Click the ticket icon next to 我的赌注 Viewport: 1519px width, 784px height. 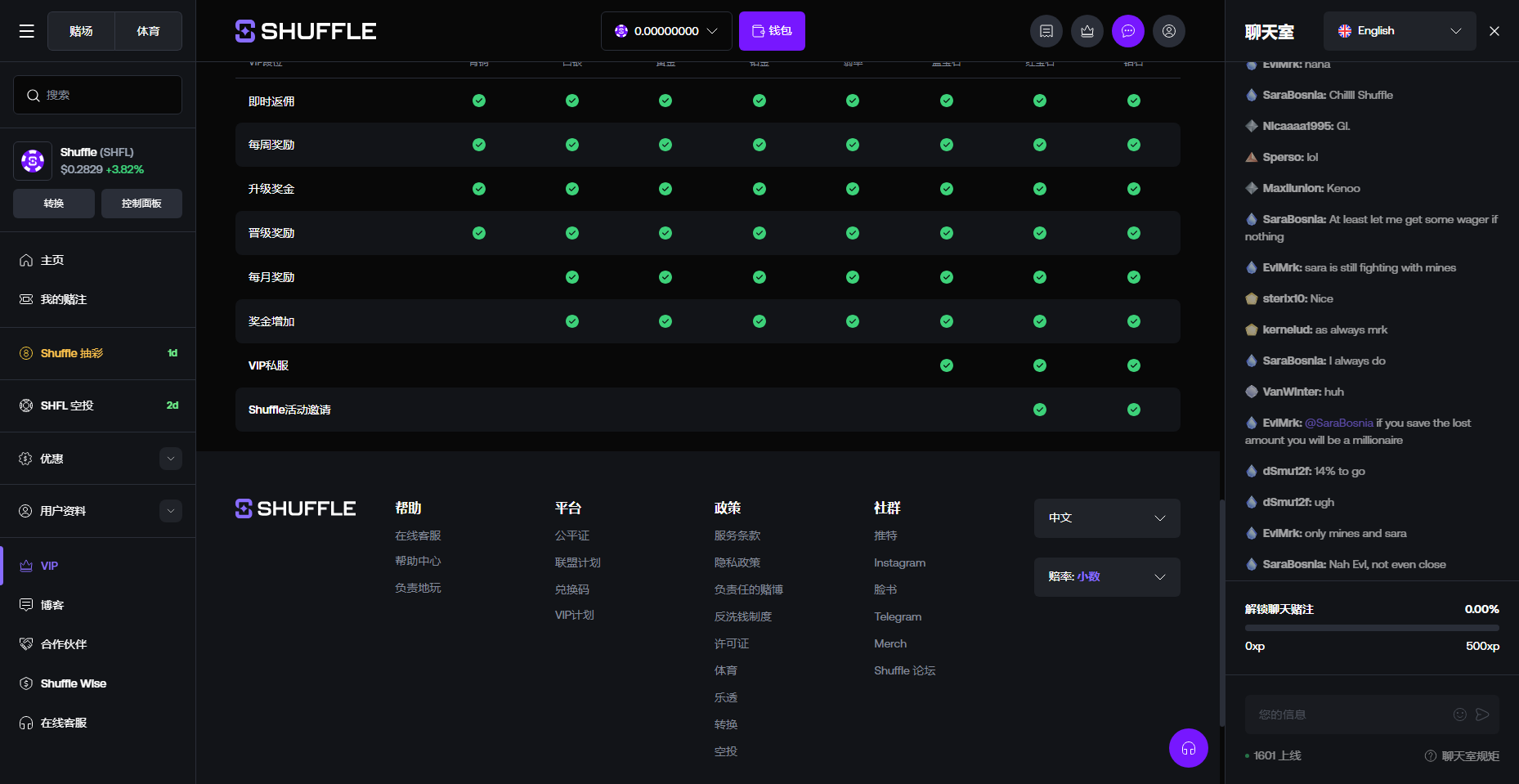pyautogui.click(x=26, y=299)
